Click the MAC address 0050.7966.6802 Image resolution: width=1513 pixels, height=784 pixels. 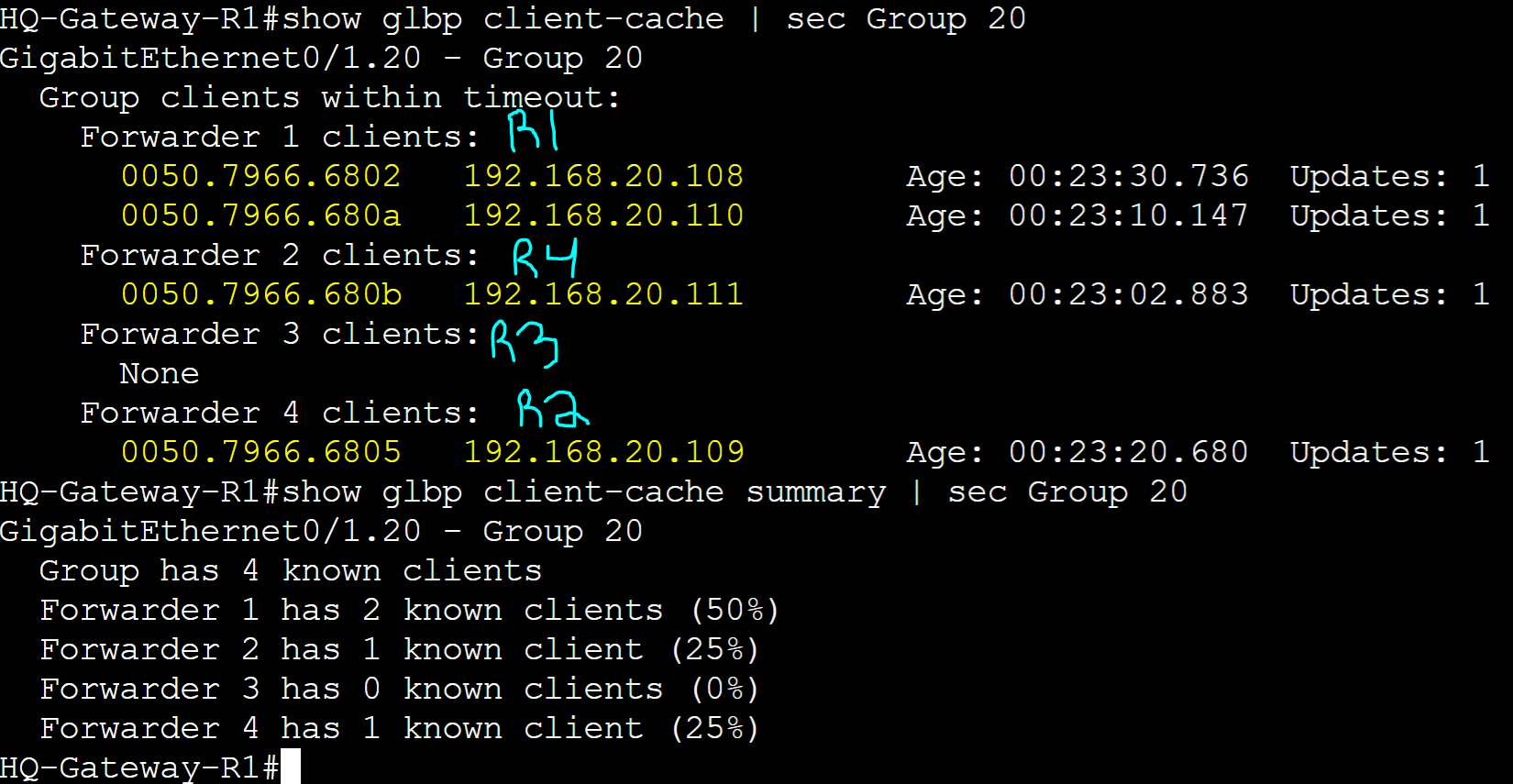pos(261,176)
